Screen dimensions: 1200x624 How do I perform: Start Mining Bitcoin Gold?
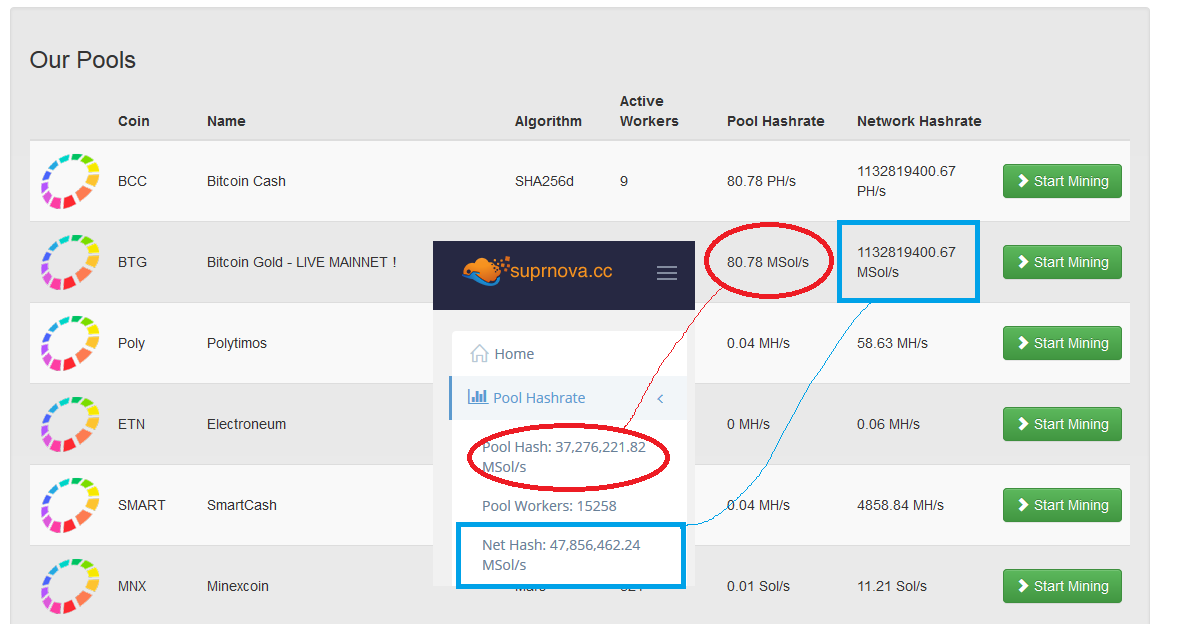click(x=1062, y=262)
